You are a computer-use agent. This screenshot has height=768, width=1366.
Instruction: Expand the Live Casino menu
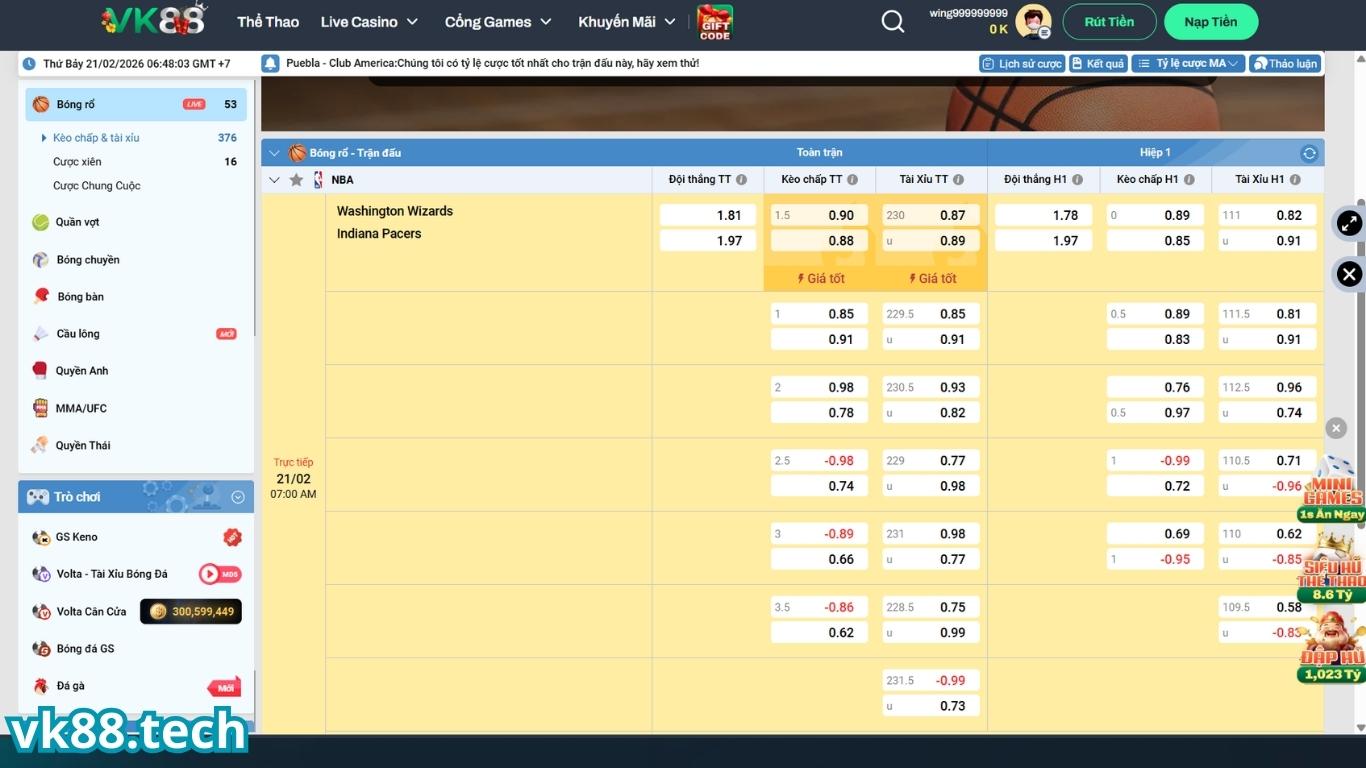tap(369, 22)
